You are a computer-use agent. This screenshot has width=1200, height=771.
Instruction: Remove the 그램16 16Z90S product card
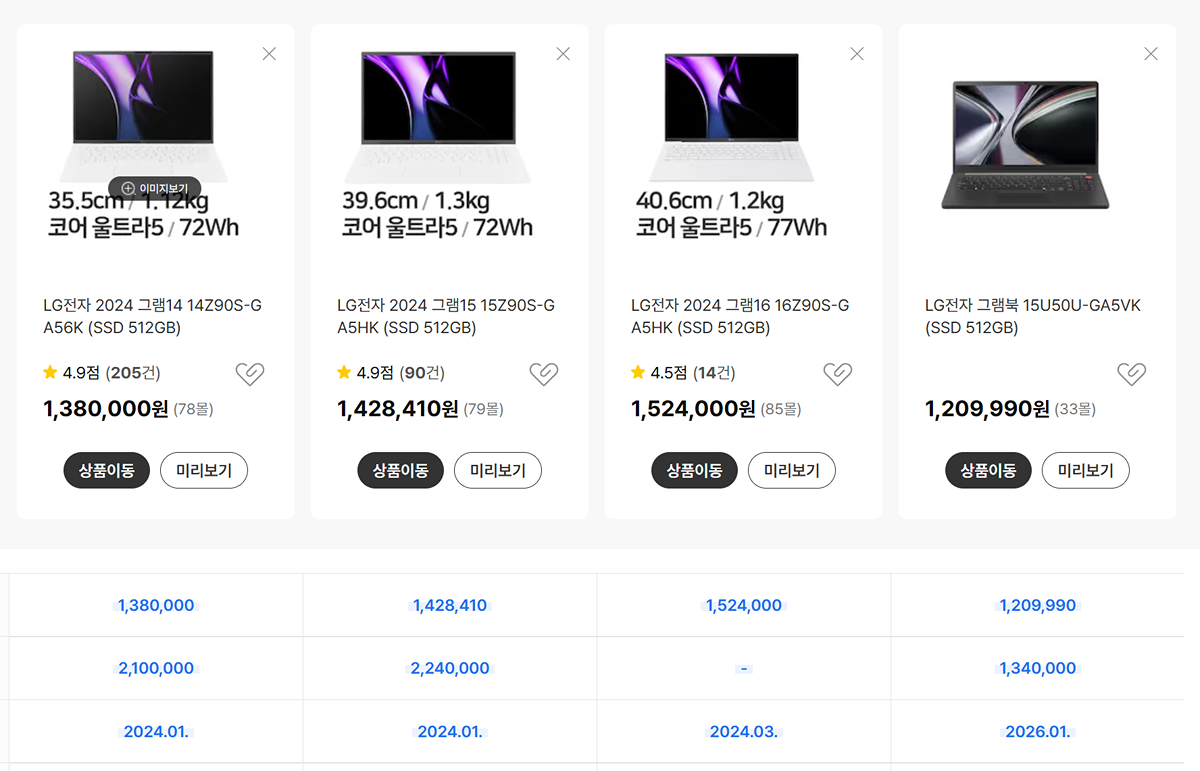point(857,54)
